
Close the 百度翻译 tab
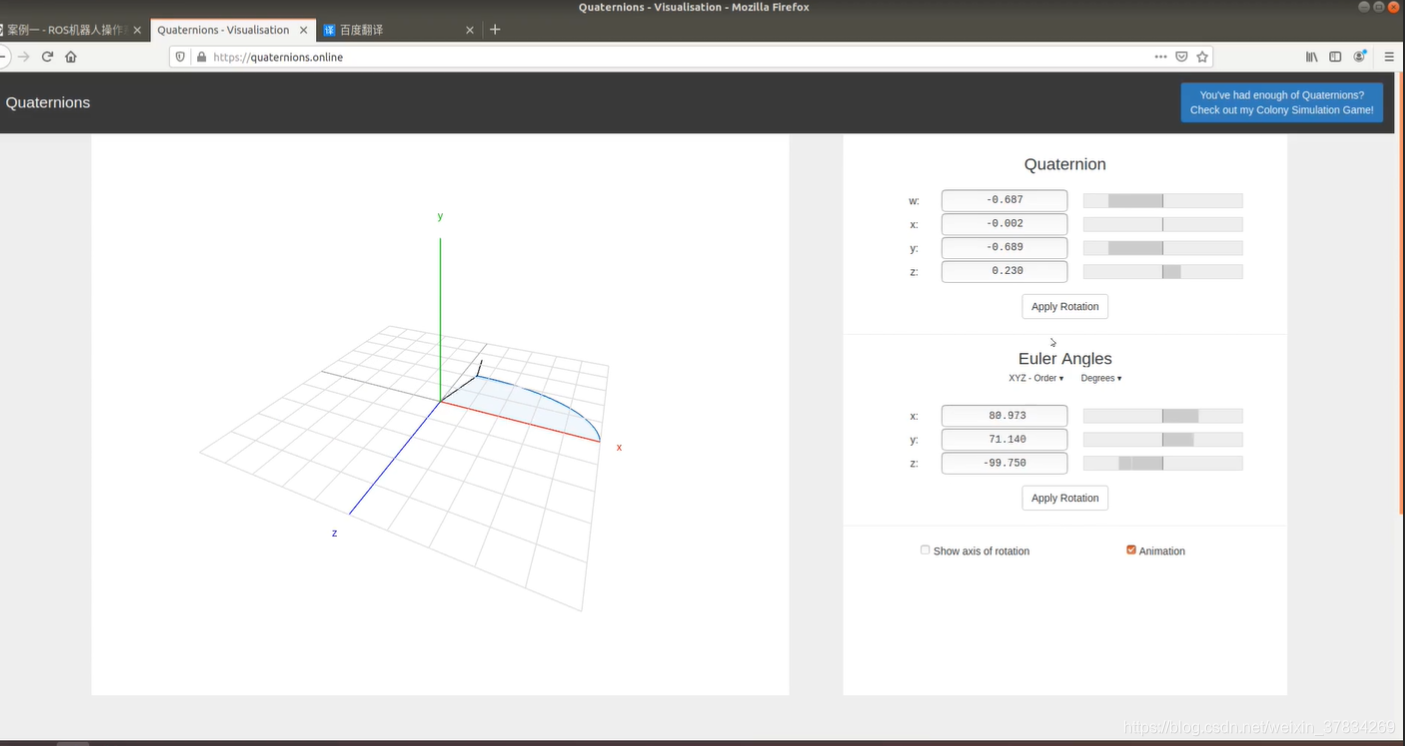(x=470, y=30)
